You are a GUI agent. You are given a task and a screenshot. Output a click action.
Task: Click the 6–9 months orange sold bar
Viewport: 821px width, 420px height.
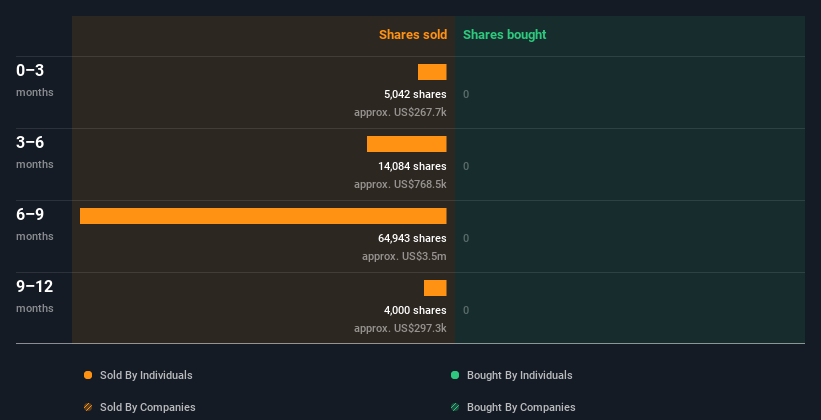(x=263, y=216)
